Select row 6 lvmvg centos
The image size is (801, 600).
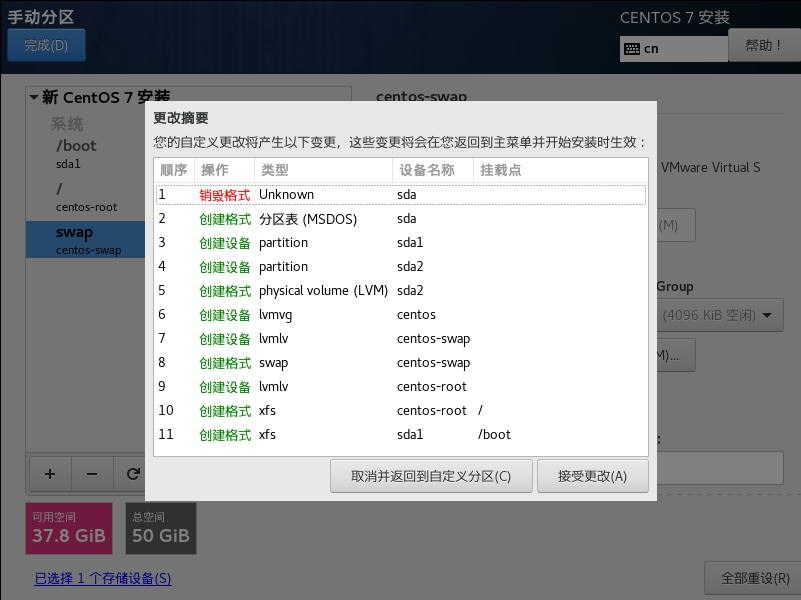tap(401, 315)
